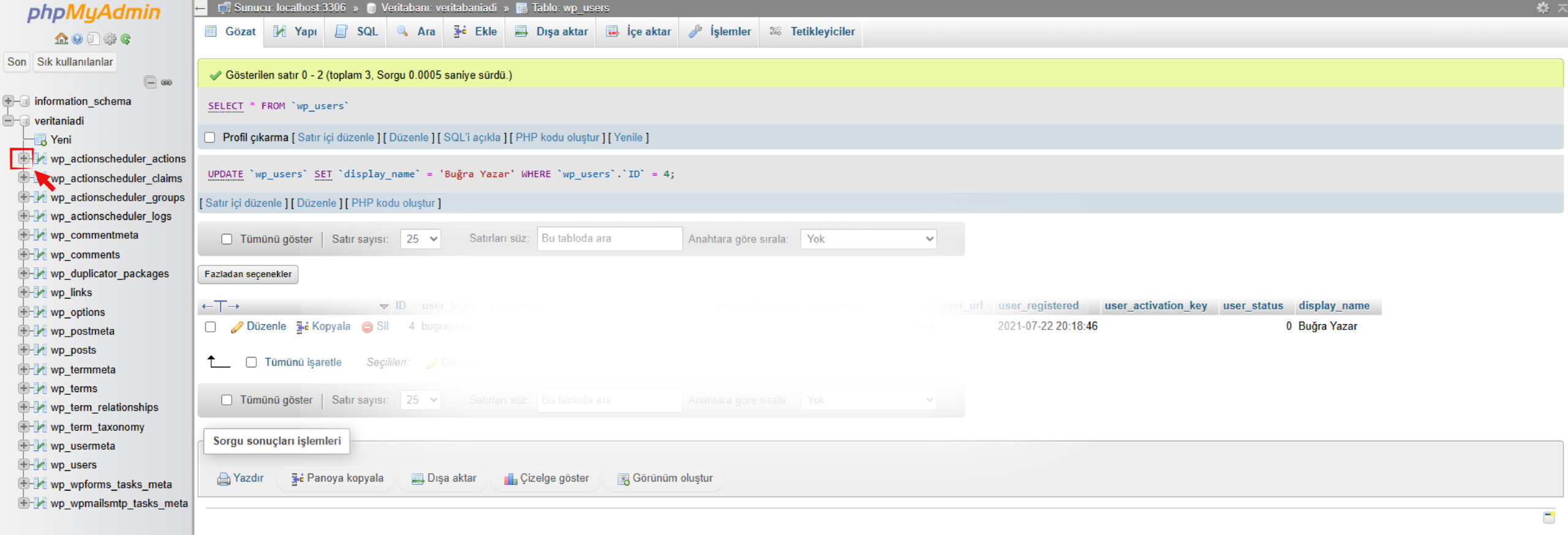The height and width of the screenshot is (535, 1568).
Task: Click the Çizelge göster chart icon
Action: pos(511,479)
